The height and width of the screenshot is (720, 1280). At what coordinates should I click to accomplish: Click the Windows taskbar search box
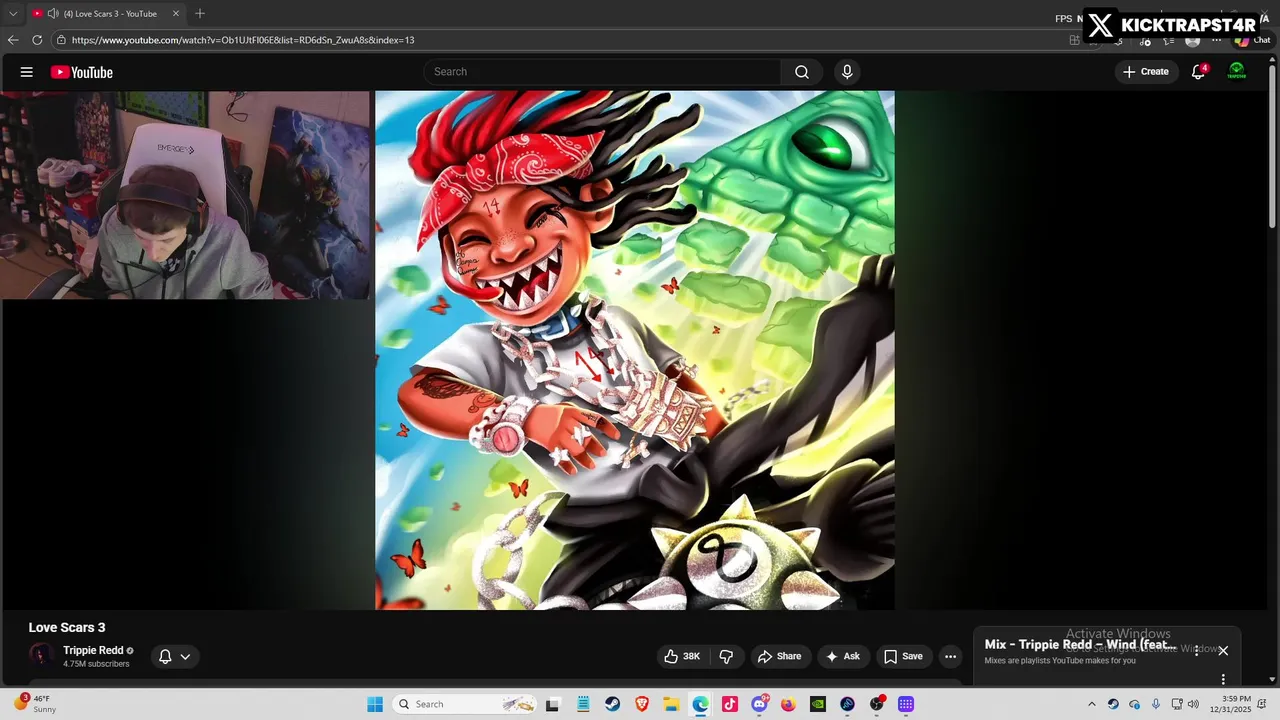(x=464, y=704)
